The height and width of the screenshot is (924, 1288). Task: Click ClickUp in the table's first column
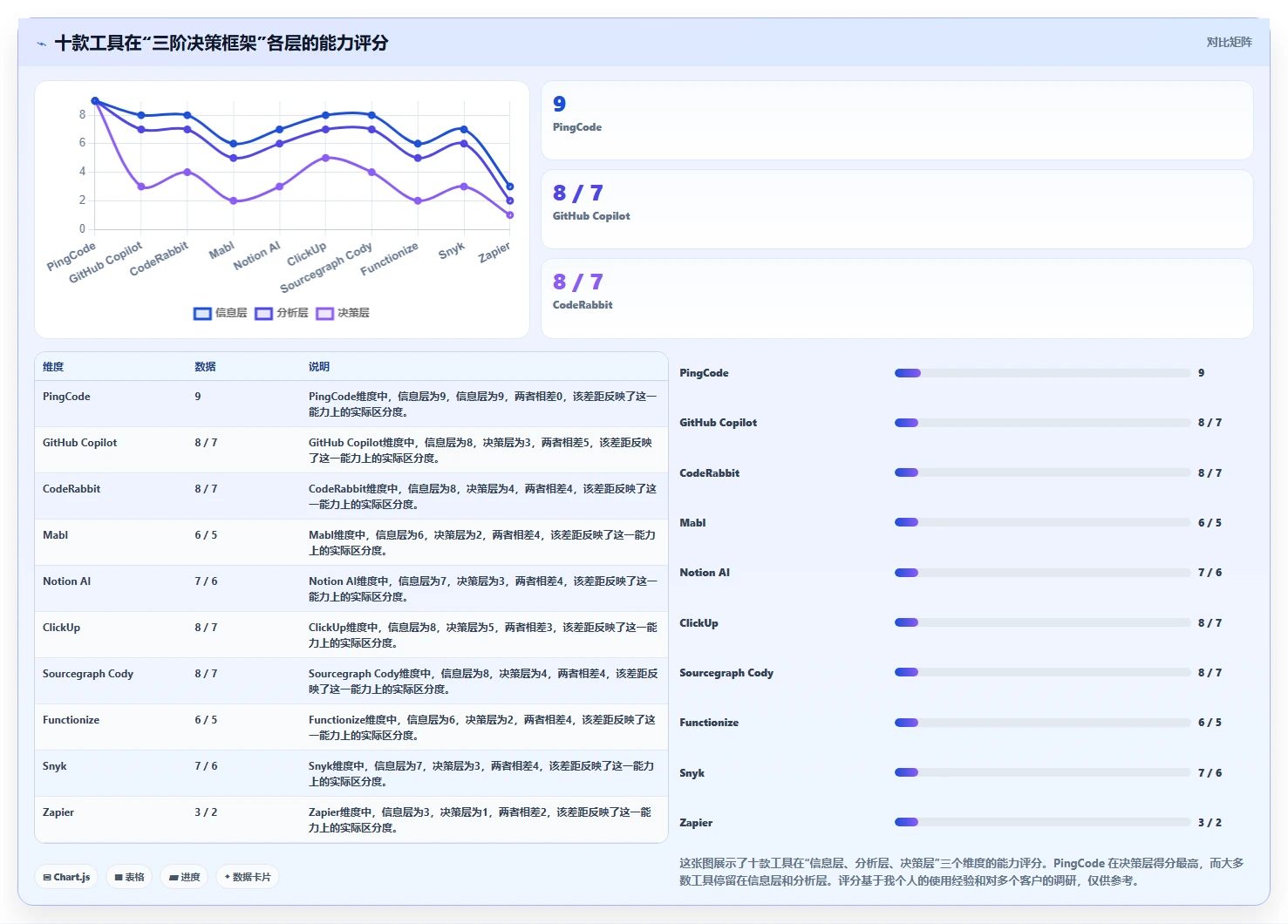61,628
